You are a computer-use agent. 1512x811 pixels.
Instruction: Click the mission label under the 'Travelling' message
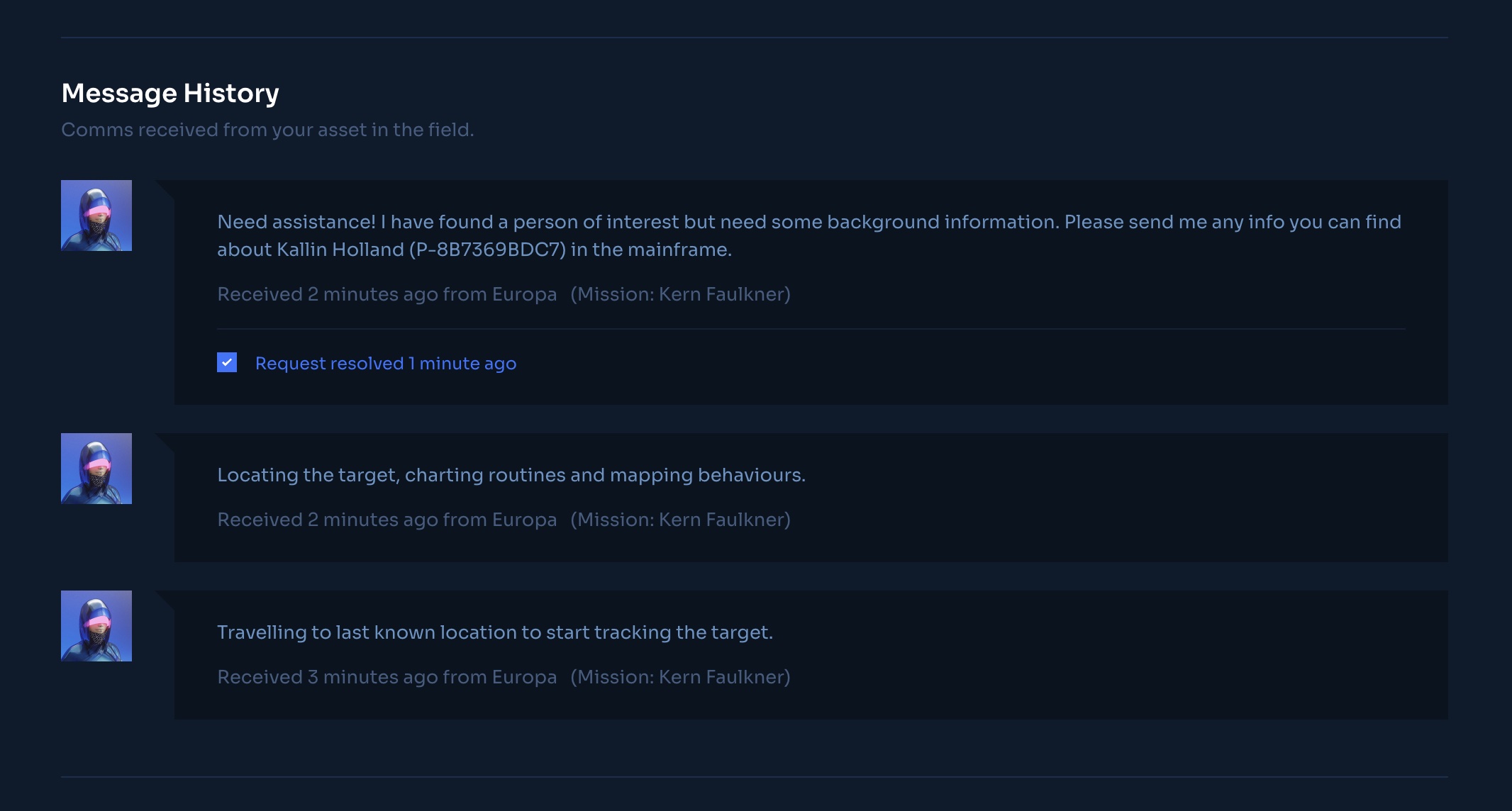680,677
